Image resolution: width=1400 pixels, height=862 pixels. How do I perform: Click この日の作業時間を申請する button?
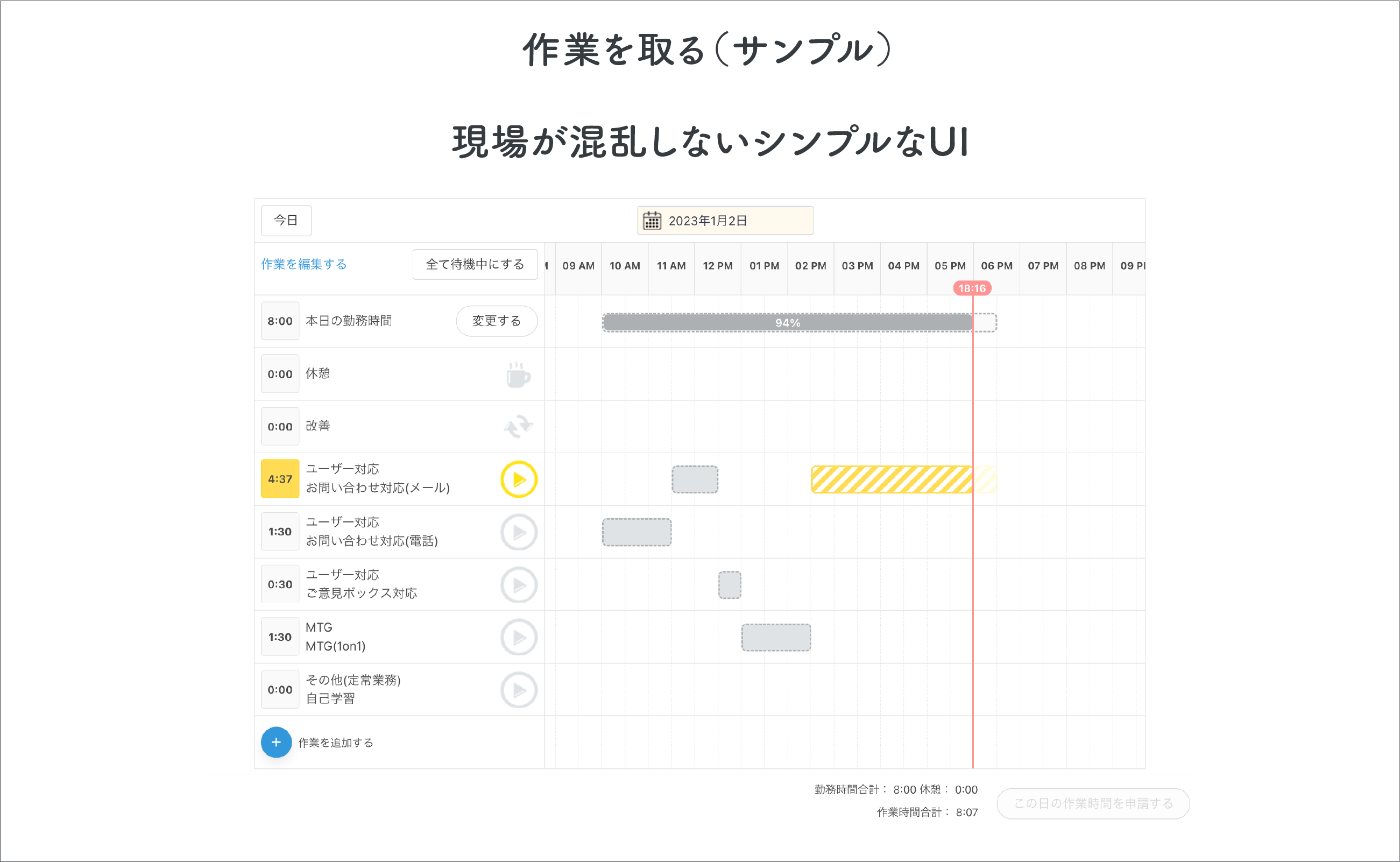coord(1093,803)
